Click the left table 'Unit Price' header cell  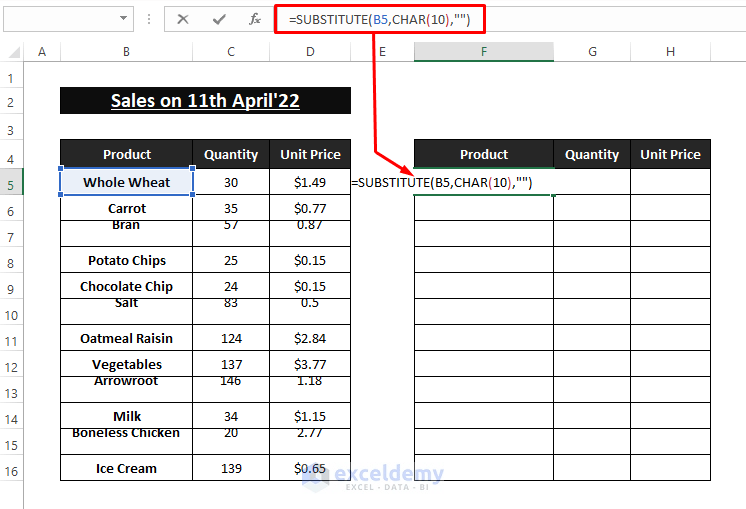310,154
